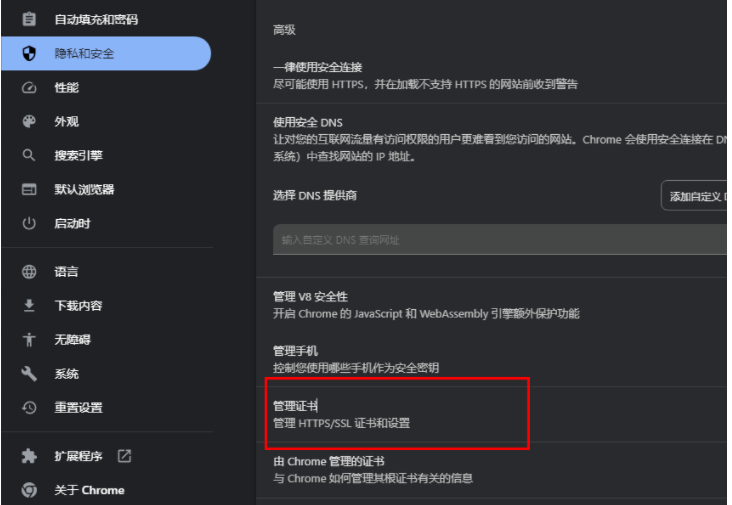Click the external link icon beside 扩展程序

point(124,456)
